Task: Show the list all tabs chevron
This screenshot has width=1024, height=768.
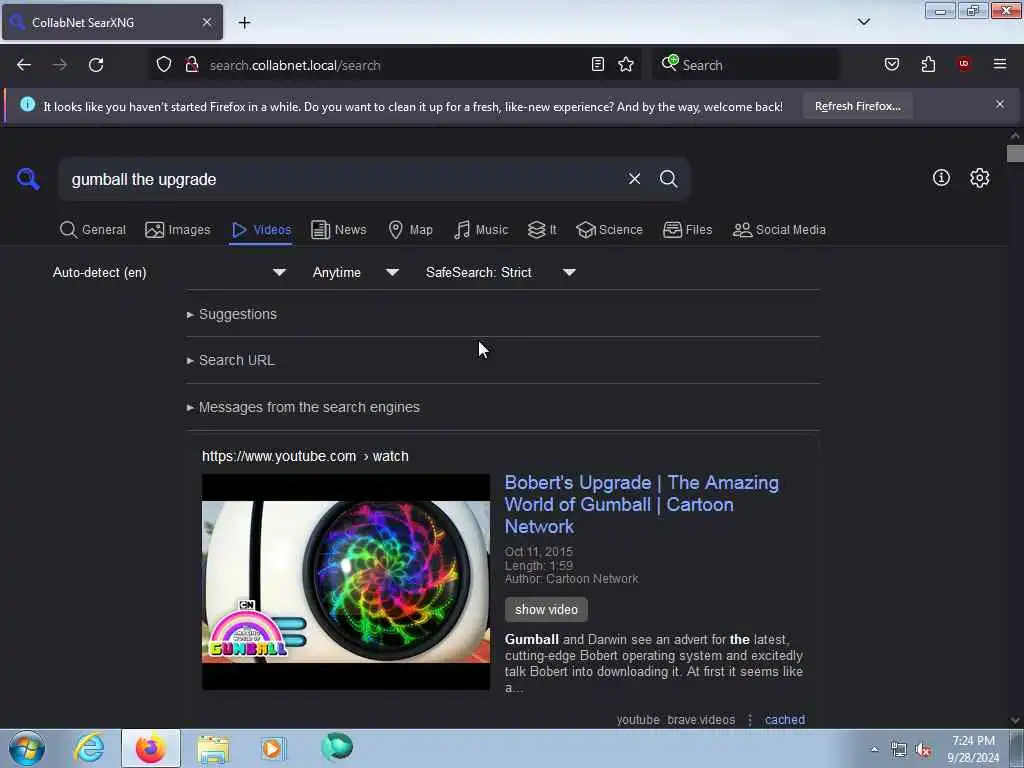Action: 864,22
